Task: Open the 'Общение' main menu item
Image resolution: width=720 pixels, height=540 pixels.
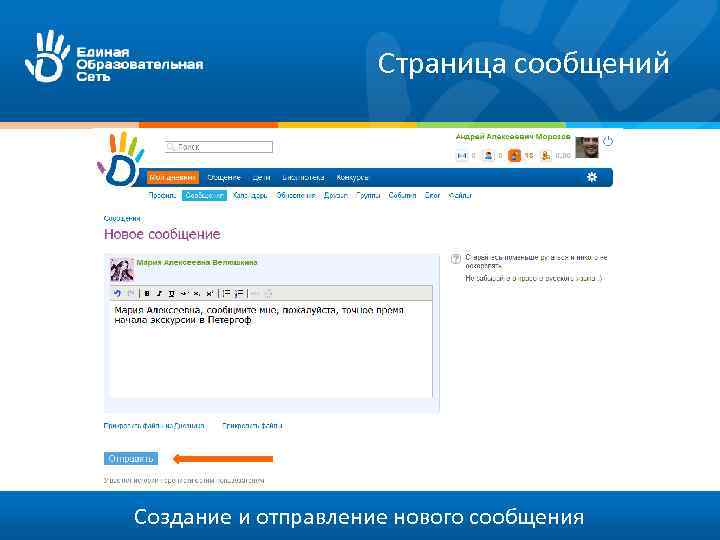Action: 224,178
